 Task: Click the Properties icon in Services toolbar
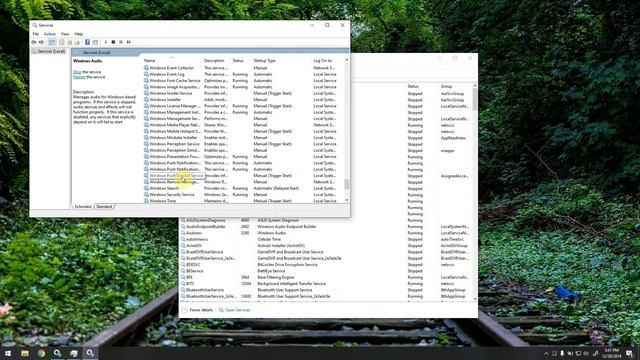click(x=62, y=42)
